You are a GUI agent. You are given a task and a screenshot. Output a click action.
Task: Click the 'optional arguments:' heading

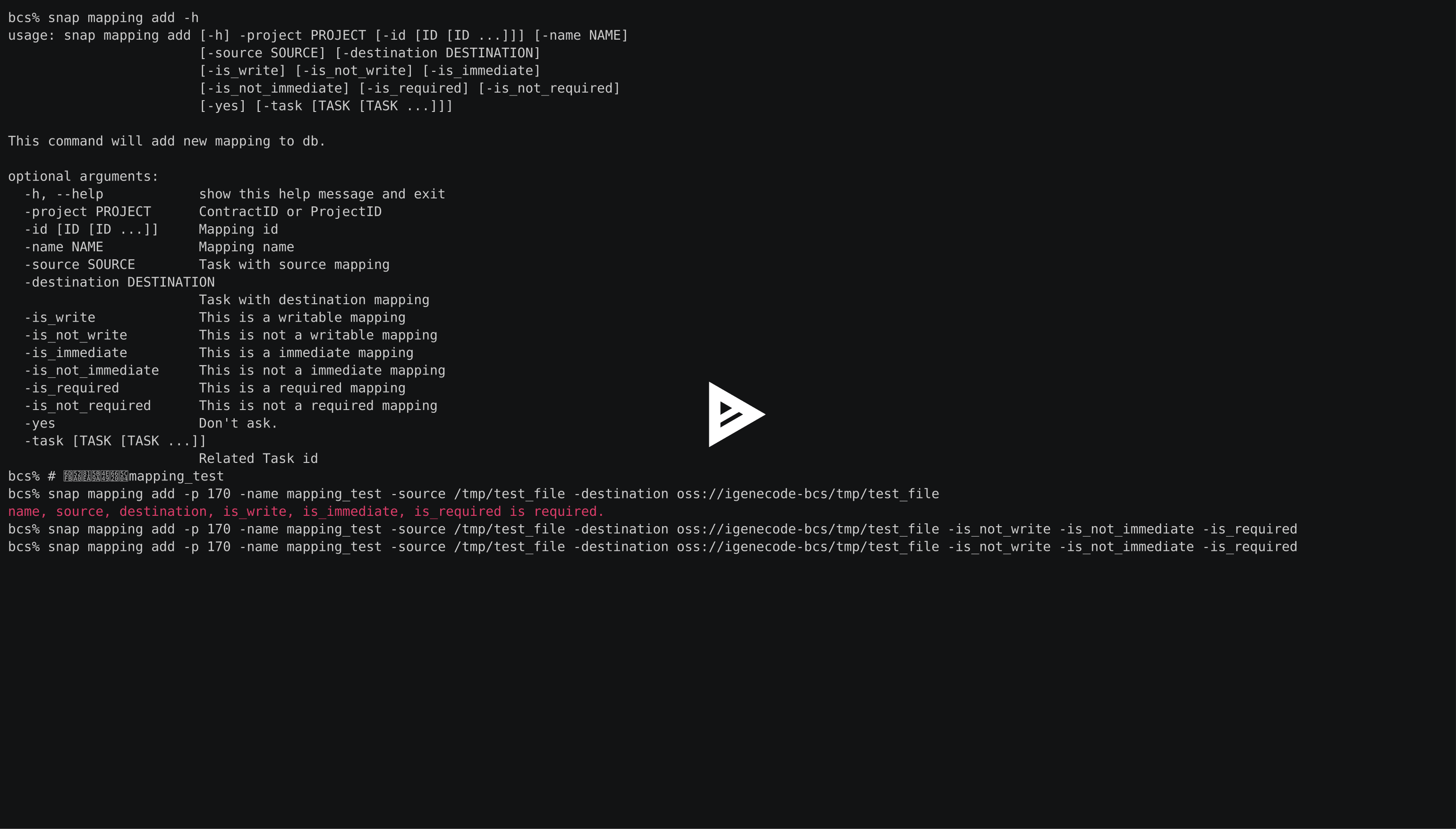[x=83, y=177]
